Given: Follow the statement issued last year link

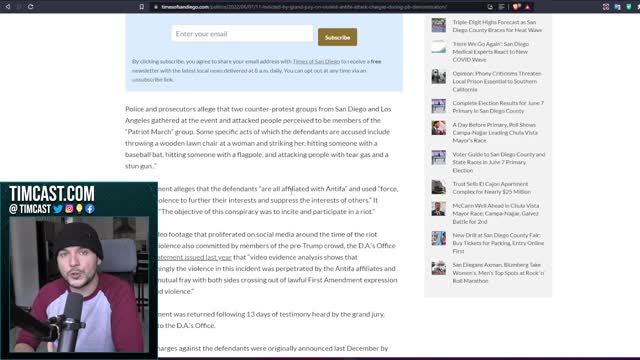Looking at the screenshot, I should (195, 257).
